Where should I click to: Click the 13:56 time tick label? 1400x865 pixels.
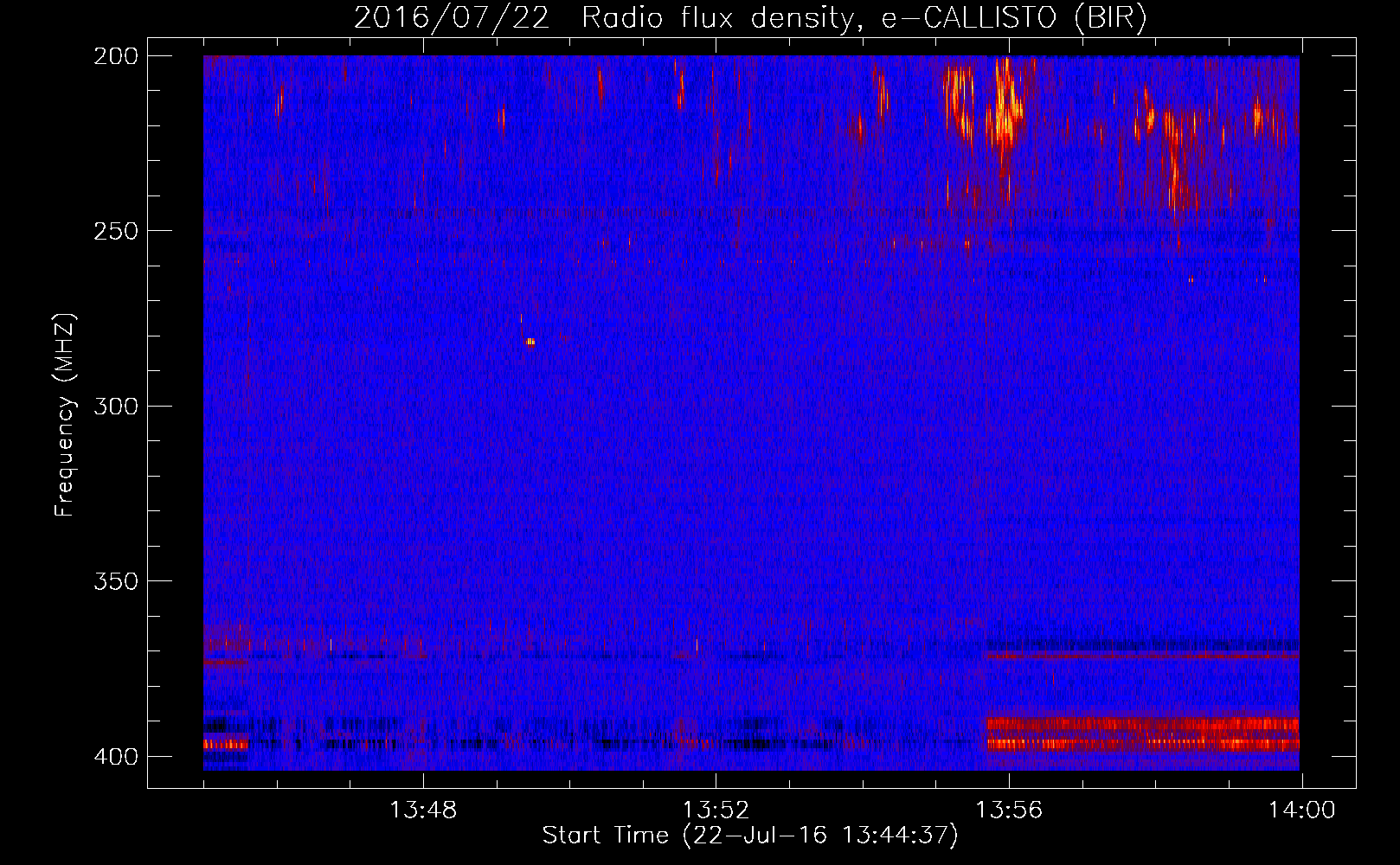(1009, 811)
